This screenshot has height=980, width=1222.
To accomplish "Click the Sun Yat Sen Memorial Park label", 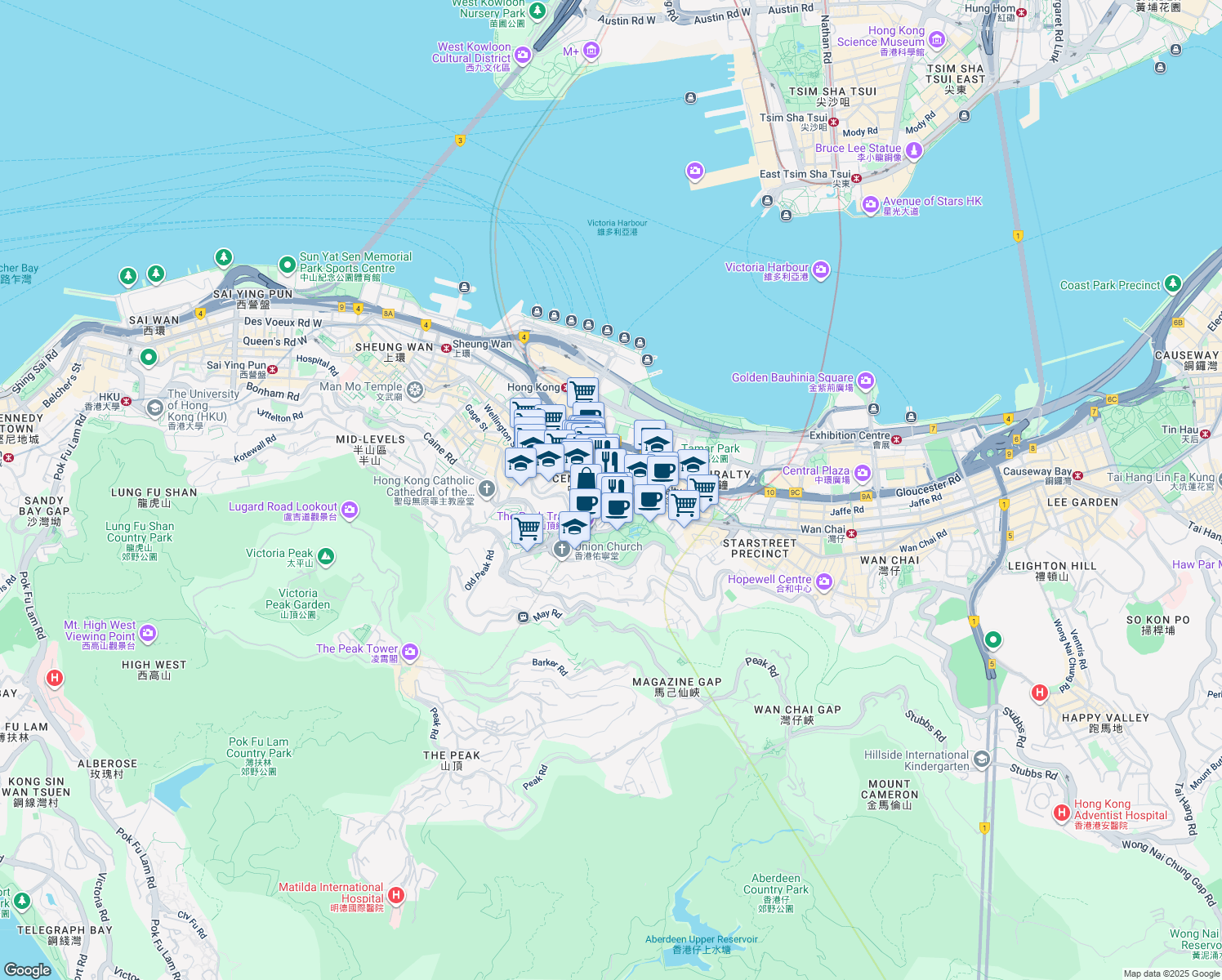I will (x=355, y=262).
